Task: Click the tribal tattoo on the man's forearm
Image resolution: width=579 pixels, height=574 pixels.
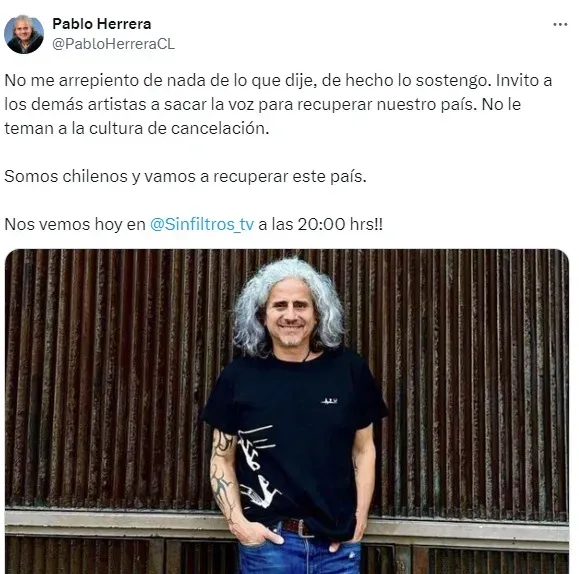Action: tap(222, 476)
